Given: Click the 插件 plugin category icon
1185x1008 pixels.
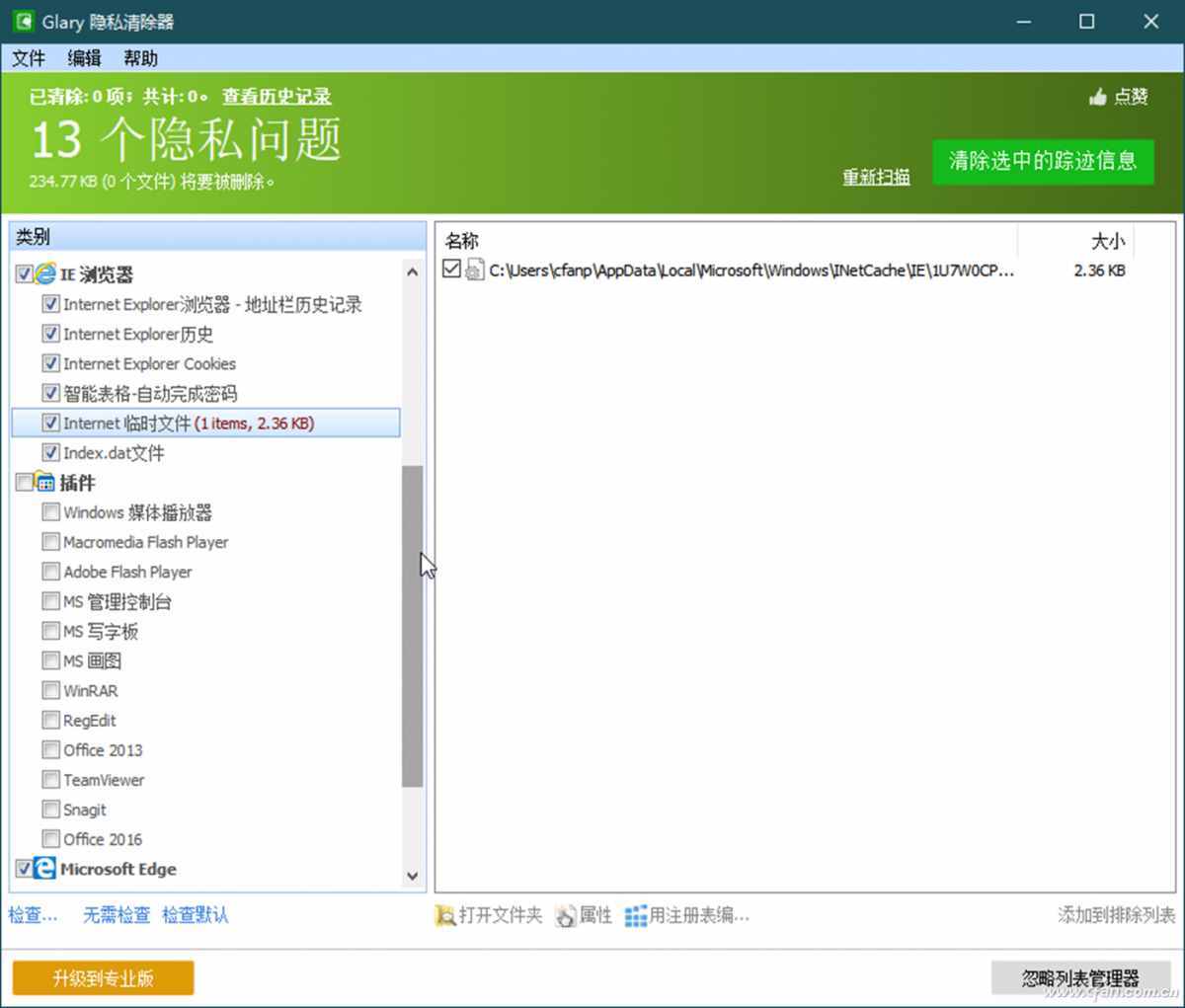Looking at the screenshot, I should (x=45, y=483).
